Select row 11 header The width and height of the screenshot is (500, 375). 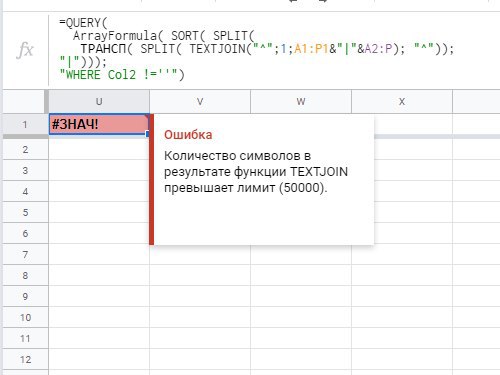pyautogui.click(x=25, y=338)
